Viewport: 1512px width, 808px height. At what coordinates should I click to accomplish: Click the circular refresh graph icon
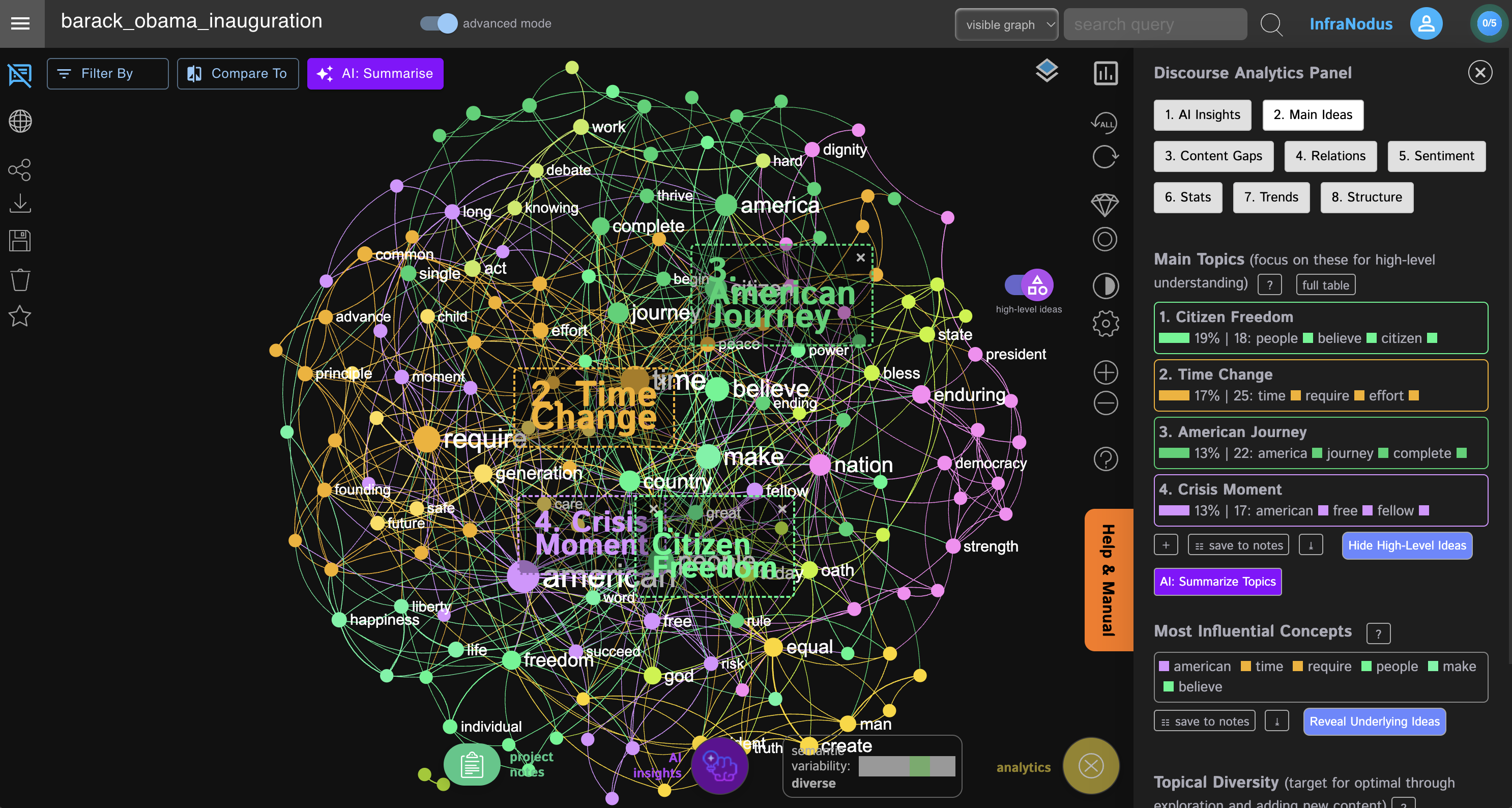1105,157
